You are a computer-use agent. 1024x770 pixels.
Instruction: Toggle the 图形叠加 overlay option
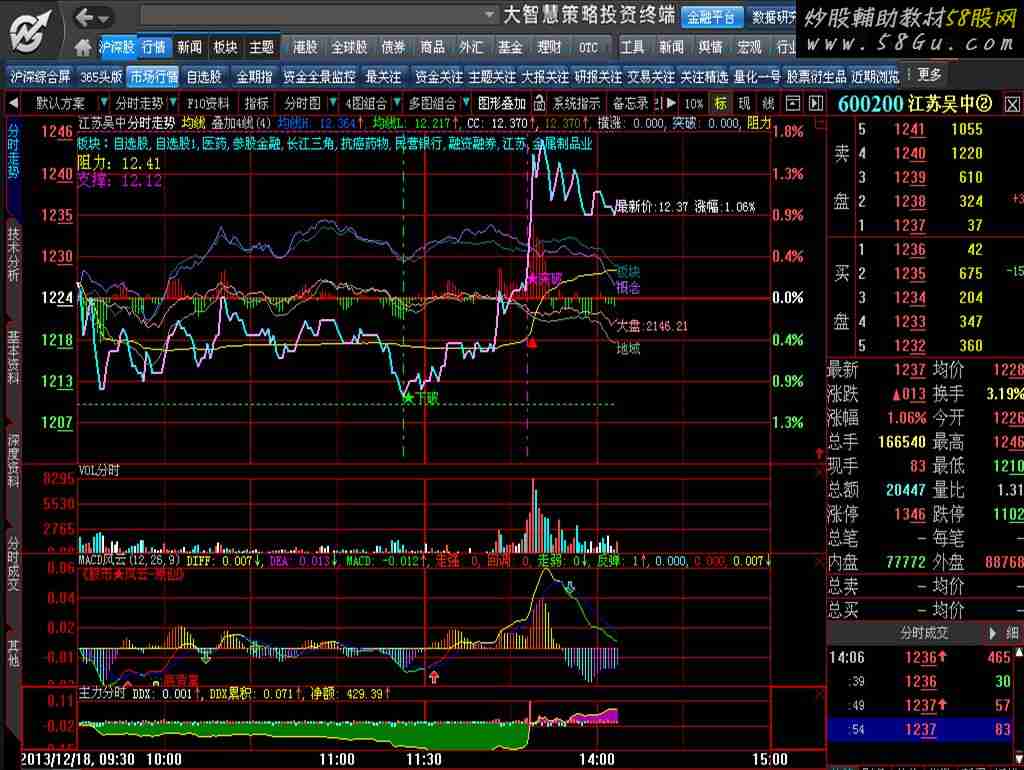pyautogui.click(x=502, y=103)
